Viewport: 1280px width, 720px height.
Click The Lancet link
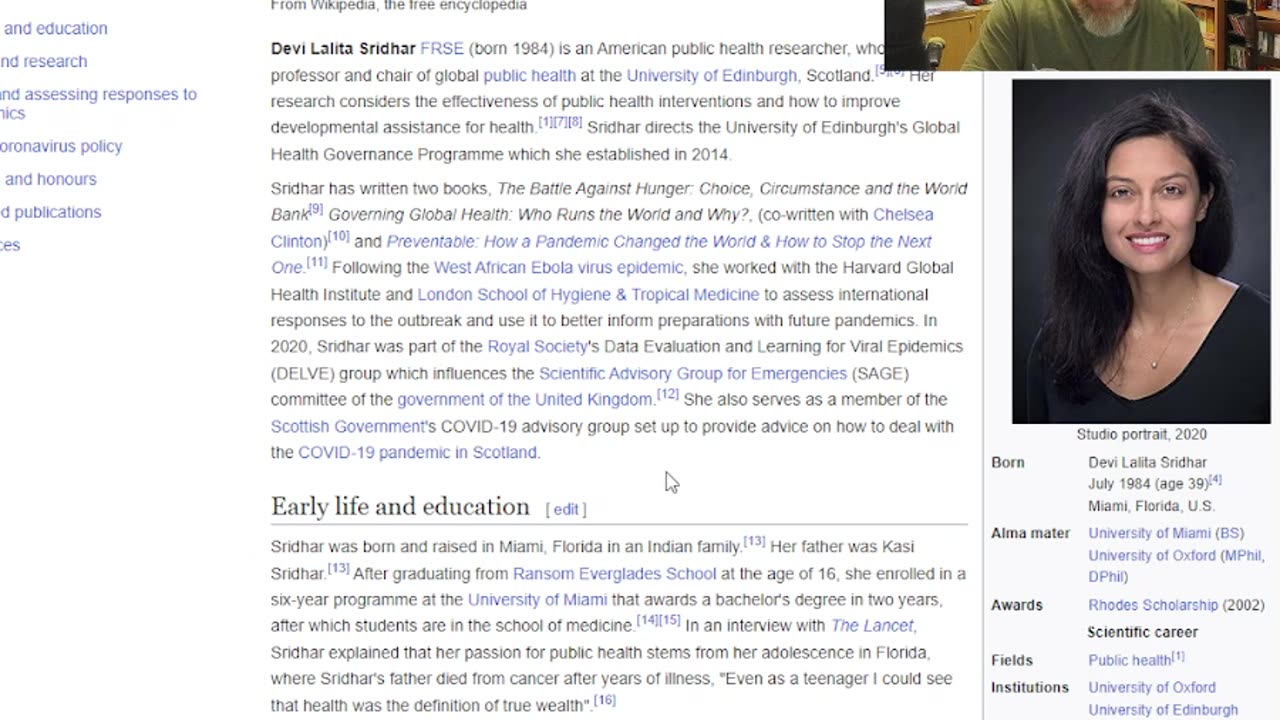tap(872, 625)
